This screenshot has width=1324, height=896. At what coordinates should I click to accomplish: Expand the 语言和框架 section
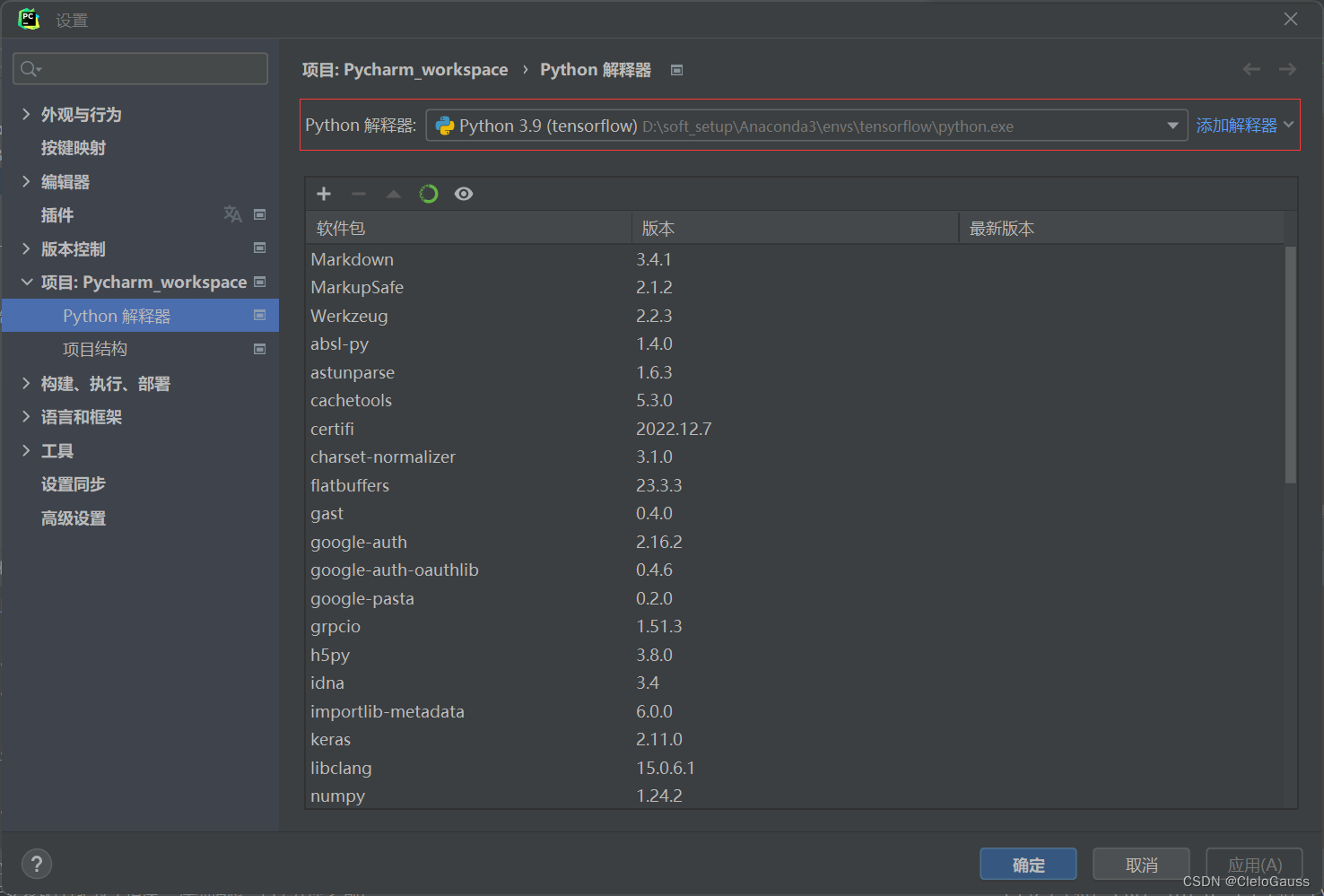[x=26, y=416]
